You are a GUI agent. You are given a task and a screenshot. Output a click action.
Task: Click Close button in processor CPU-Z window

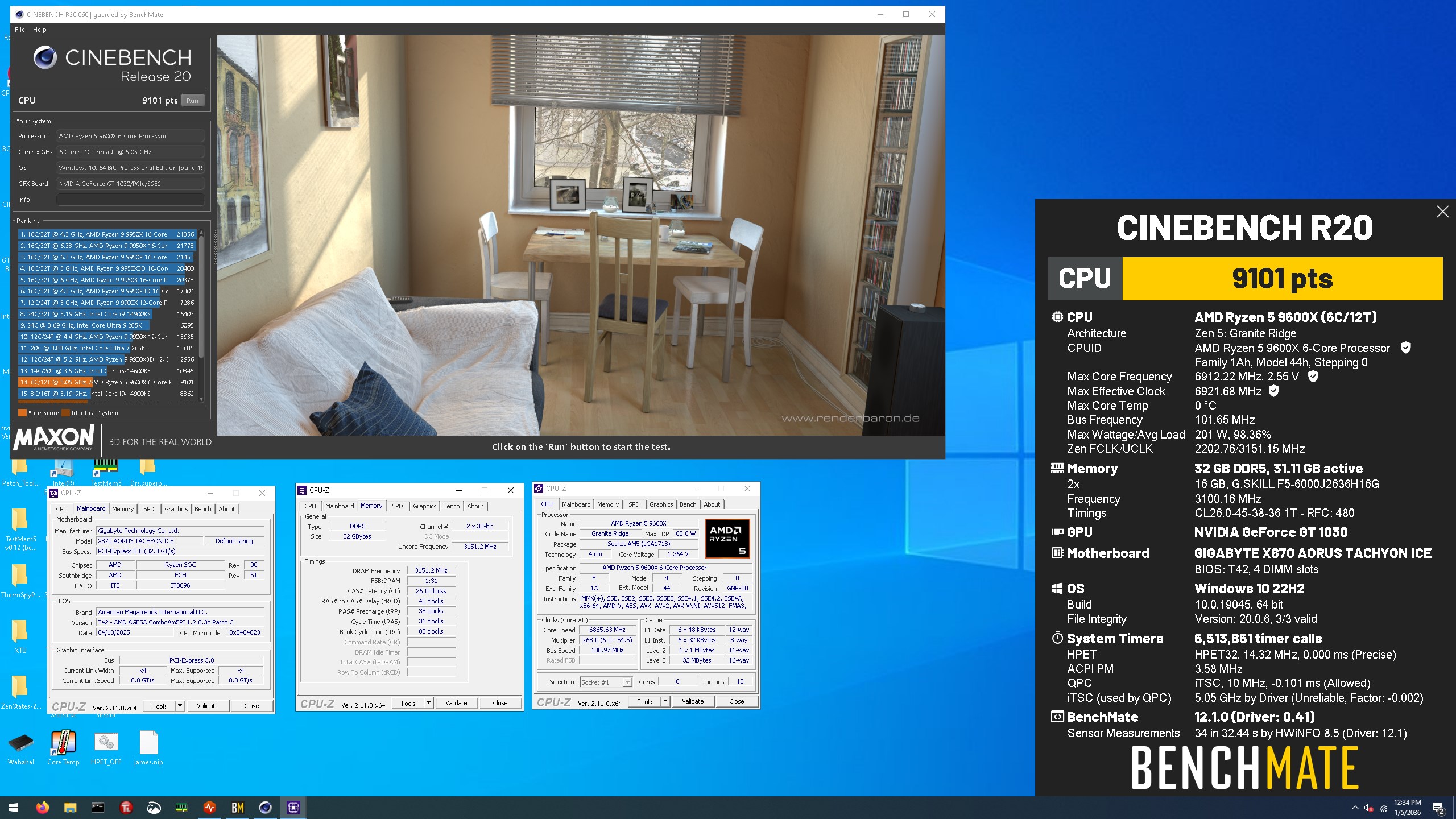pos(737,701)
